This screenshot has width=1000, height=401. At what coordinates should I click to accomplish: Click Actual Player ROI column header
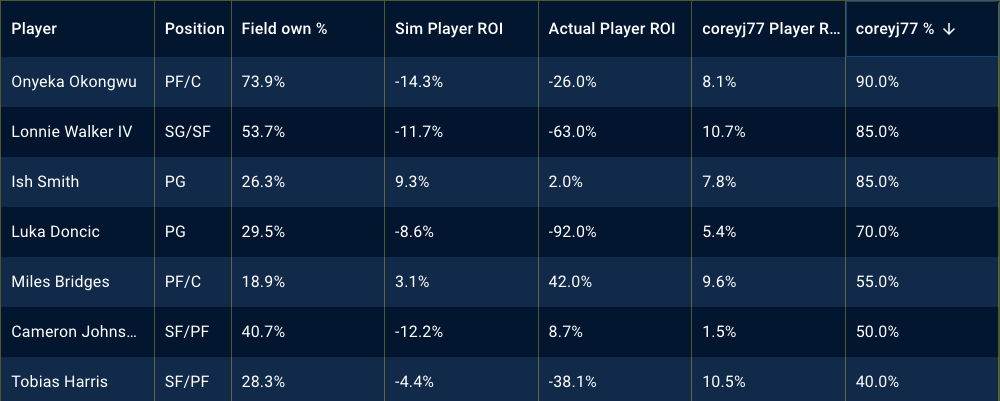609,29
